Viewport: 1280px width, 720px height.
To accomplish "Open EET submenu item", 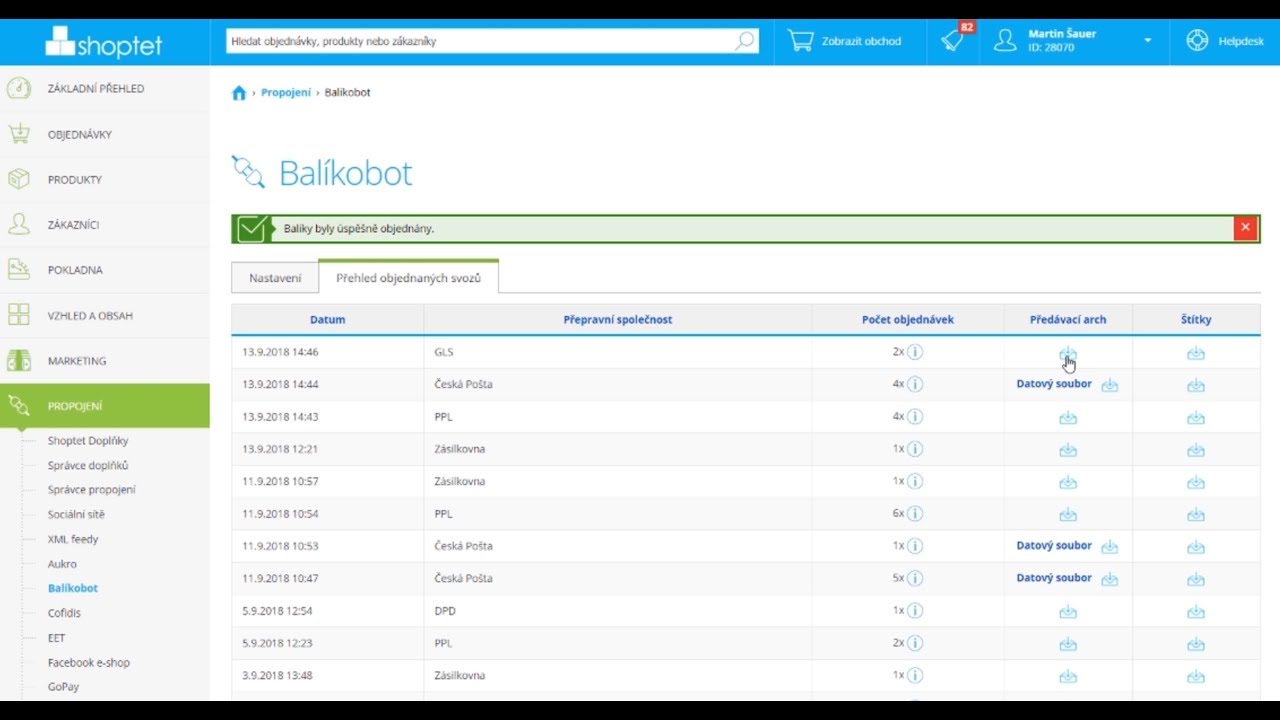I will pos(57,638).
